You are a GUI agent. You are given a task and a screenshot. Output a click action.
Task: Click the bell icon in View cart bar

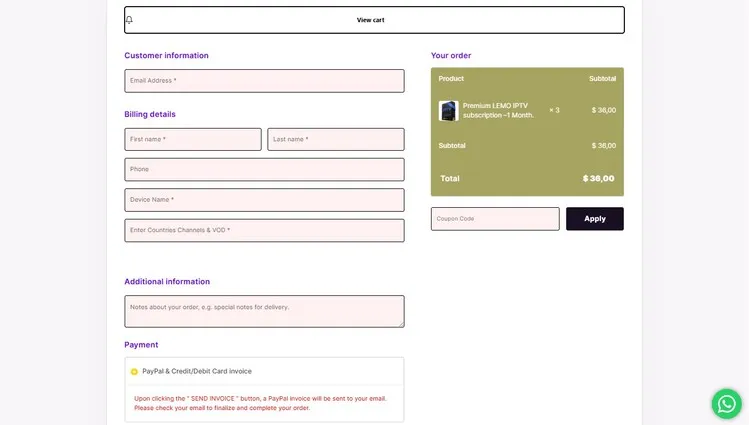pos(129,20)
